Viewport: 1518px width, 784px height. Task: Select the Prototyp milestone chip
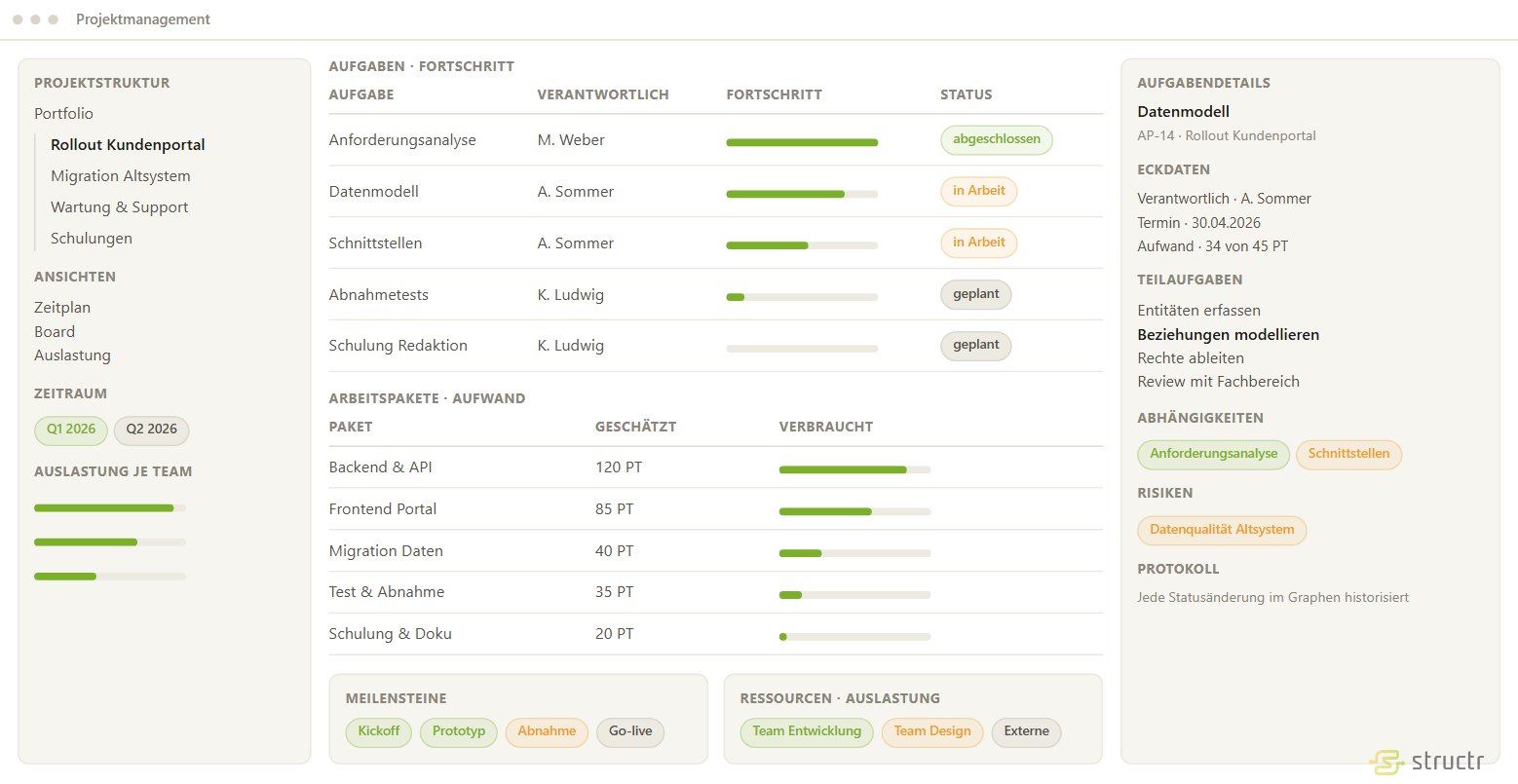tap(459, 732)
